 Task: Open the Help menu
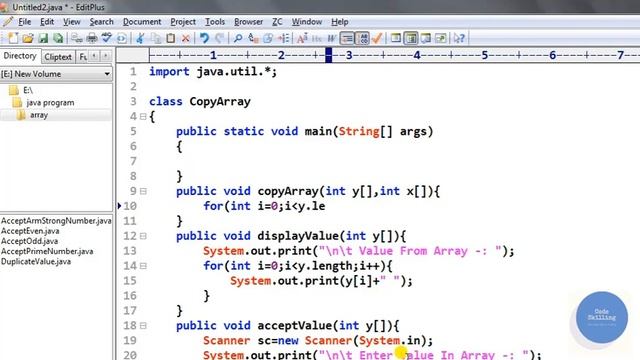[x=339, y=22]
